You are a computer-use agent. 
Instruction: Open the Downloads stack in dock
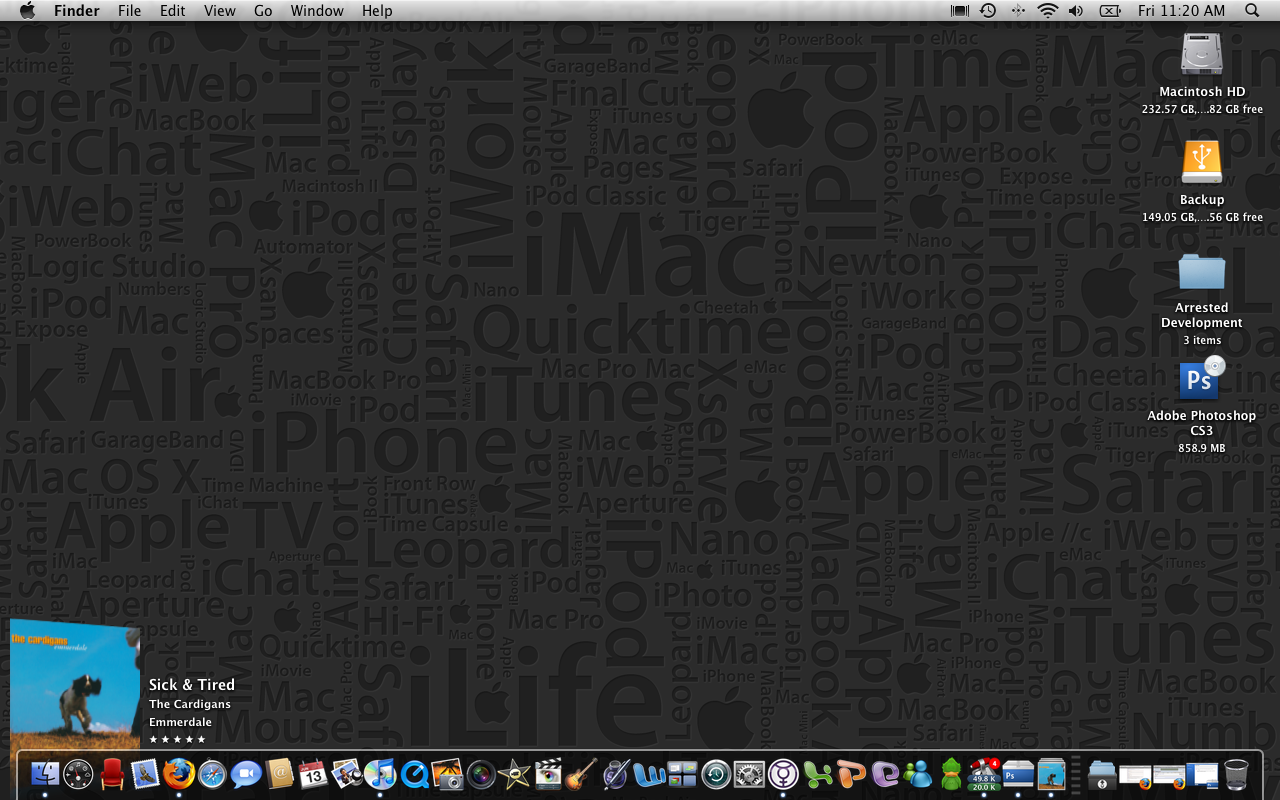point(1102,774)
